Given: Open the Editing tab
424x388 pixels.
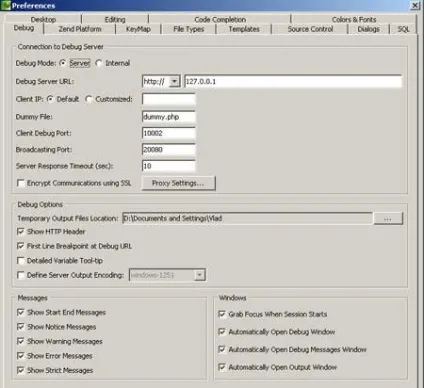Looking at the screenshot, I should pyautogui.click(x=115, y=20).
